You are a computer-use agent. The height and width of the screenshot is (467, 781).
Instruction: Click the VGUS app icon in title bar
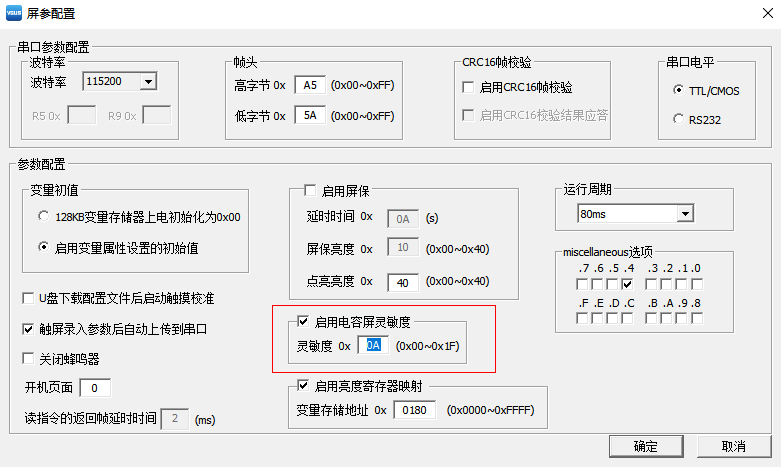pos(15,13)
